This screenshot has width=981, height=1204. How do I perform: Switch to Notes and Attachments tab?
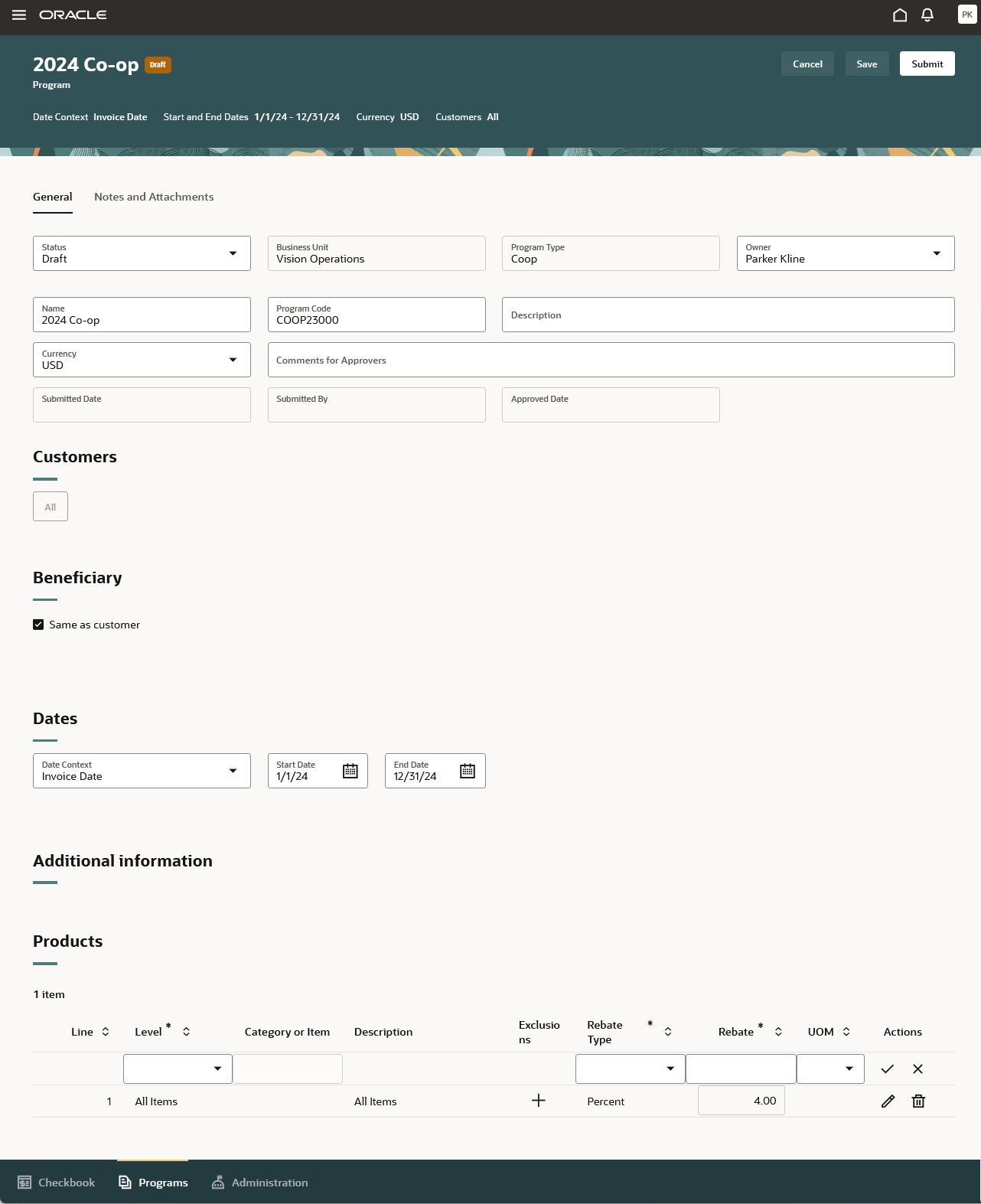154,197
